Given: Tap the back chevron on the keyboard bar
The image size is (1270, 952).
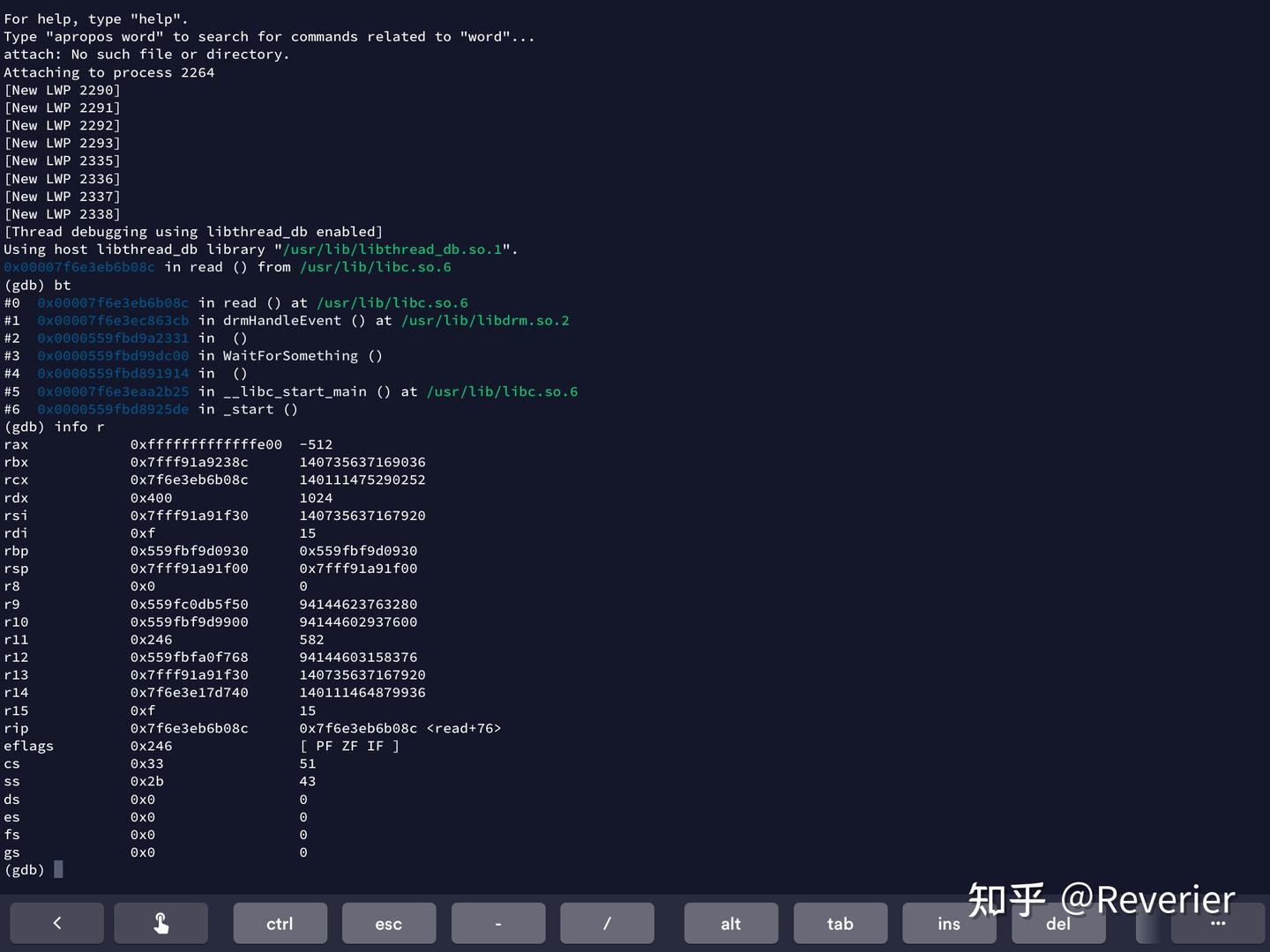Looking at the screenshot, I should point(56,923).
